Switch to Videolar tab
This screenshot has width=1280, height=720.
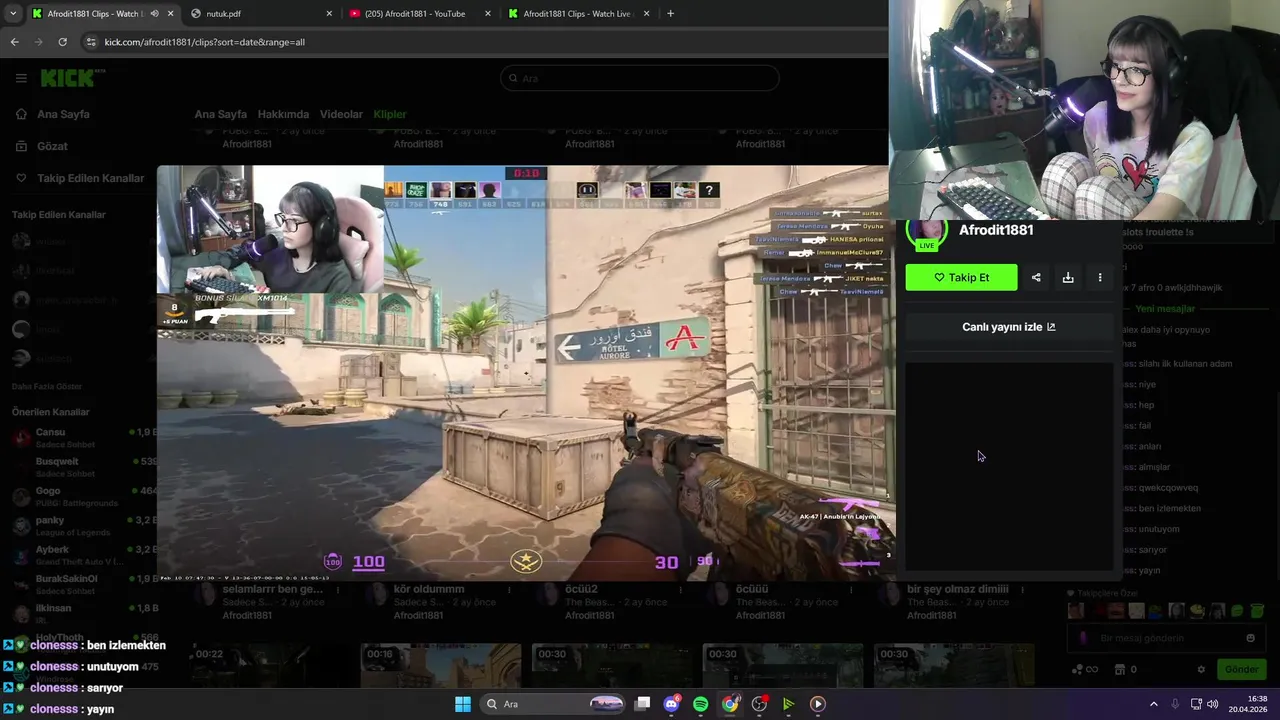pyautogui.click(x=341, y=114)
